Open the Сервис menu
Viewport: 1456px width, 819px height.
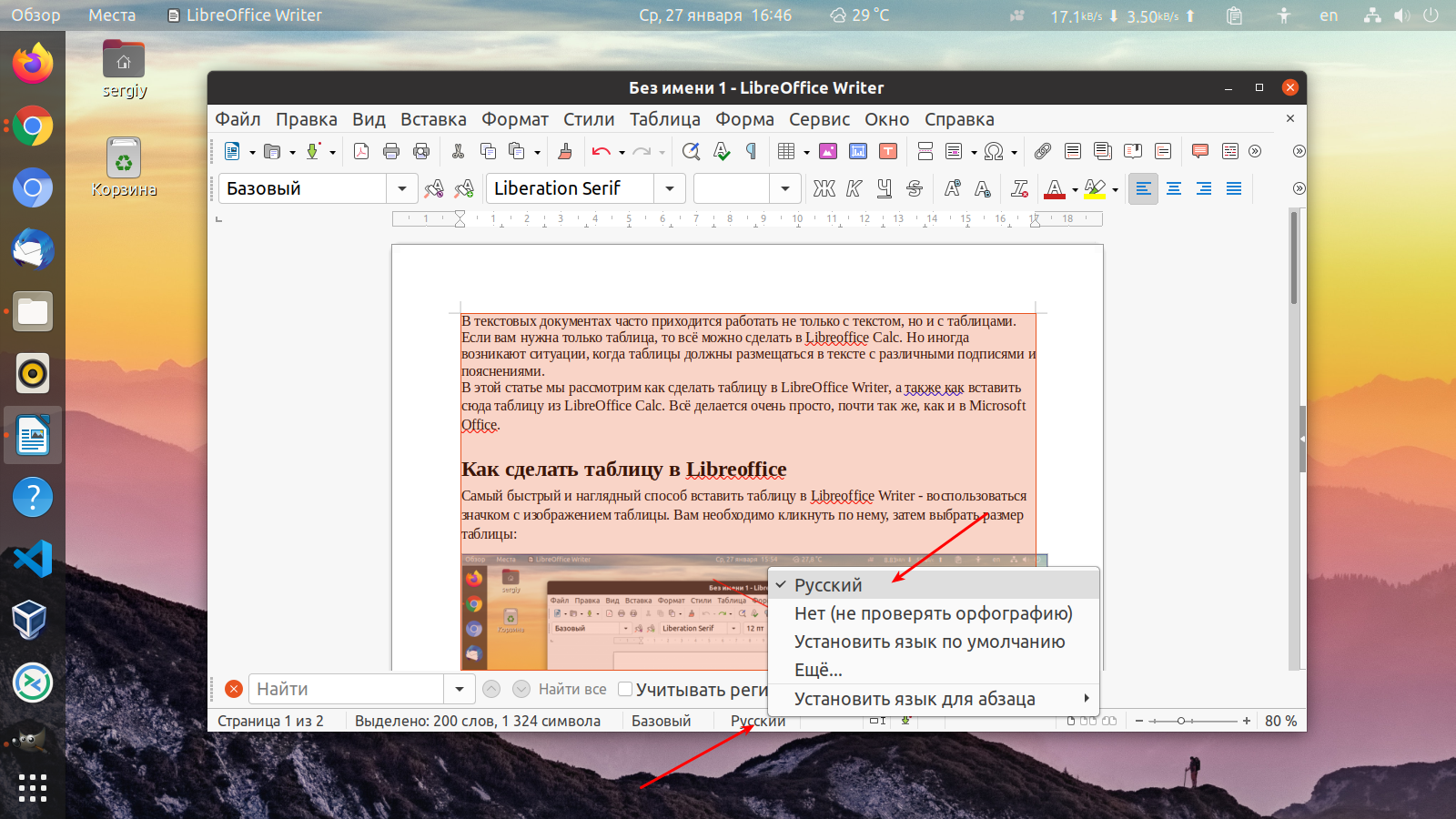(x=819, y=119)
